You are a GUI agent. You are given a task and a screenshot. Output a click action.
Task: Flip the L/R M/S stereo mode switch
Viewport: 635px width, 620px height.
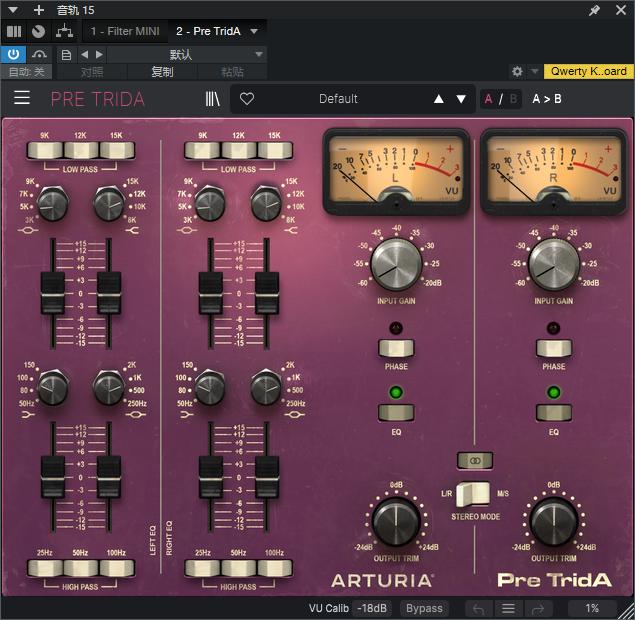coord(473,494)
